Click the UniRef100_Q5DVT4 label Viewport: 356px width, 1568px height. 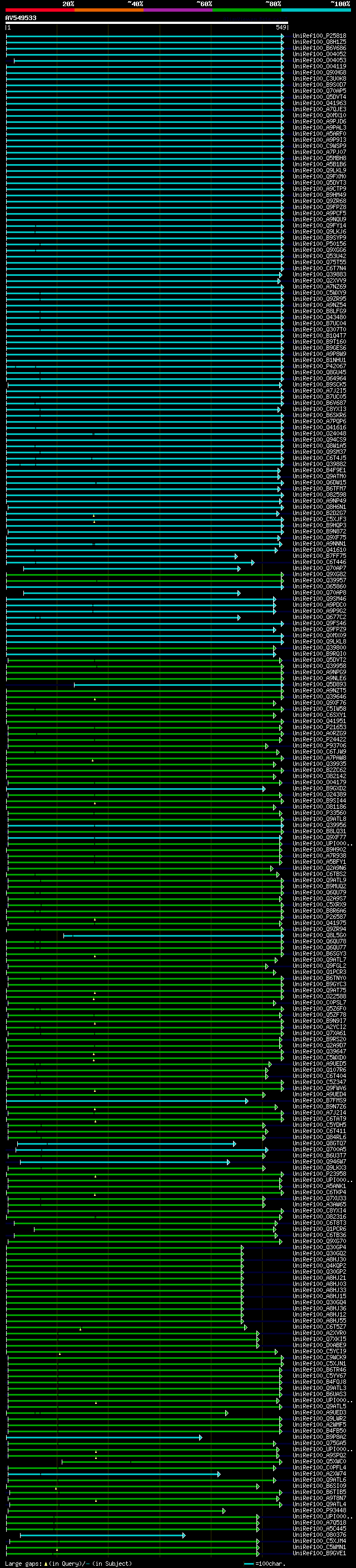click(x=319, y=97)
